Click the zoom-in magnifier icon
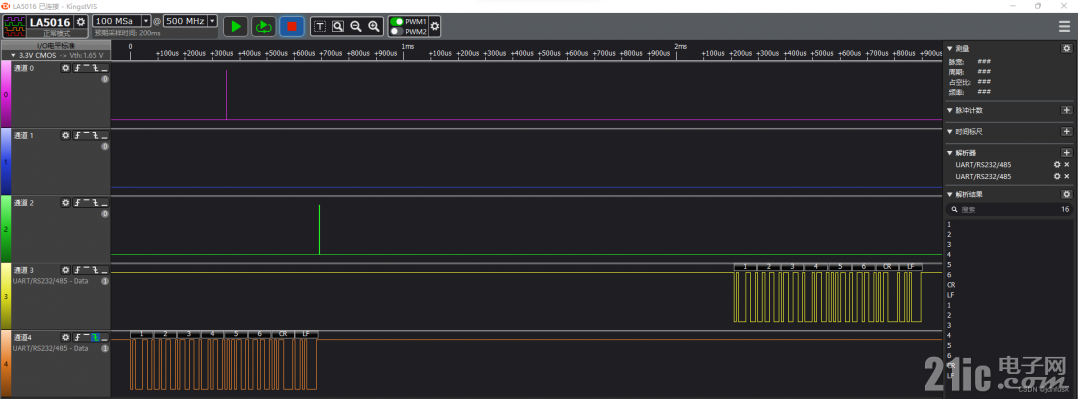1078x399 pixels. pyautogui.click(x=373, y=26)
